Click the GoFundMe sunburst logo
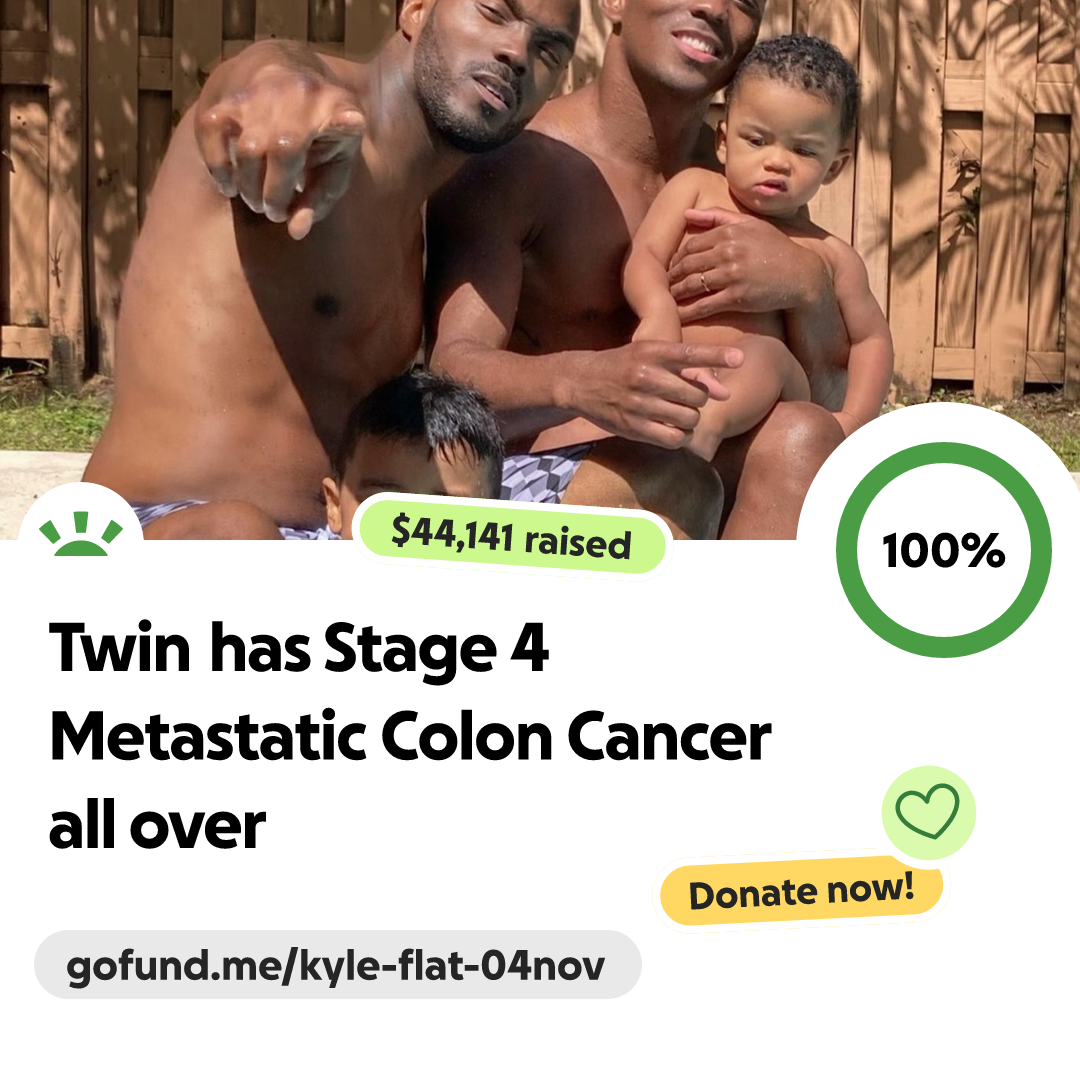This screenshot has height=1080, width=1080. pos(81,534)
